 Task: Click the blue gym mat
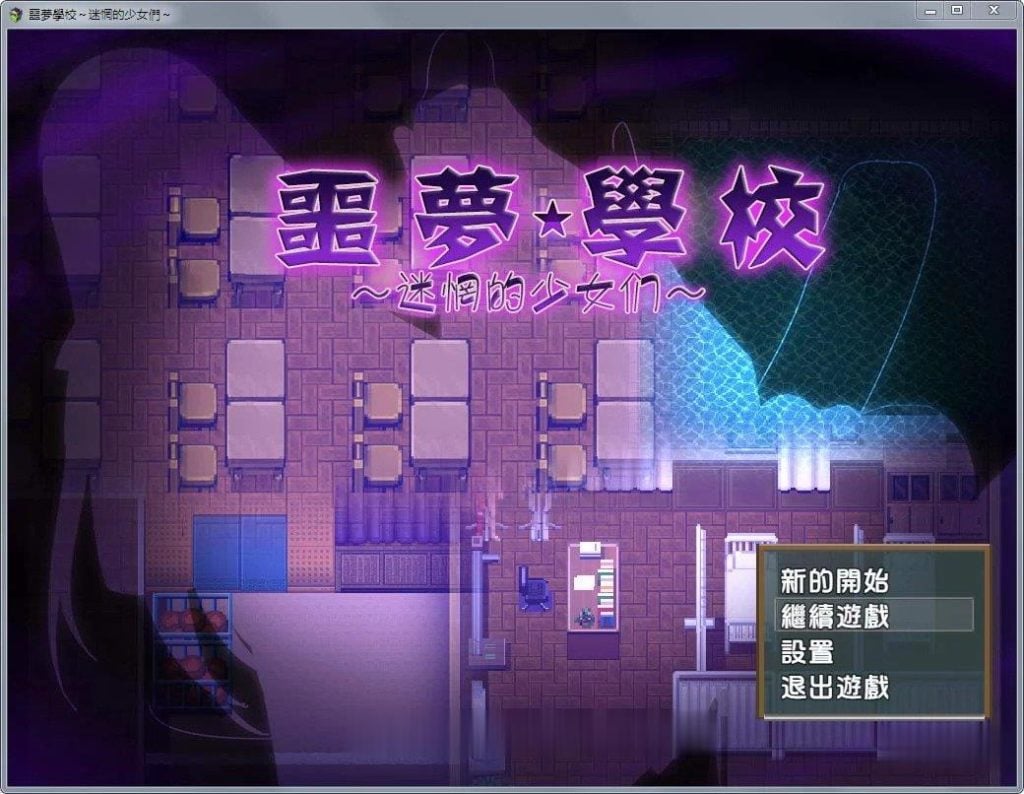click(239, 552)
